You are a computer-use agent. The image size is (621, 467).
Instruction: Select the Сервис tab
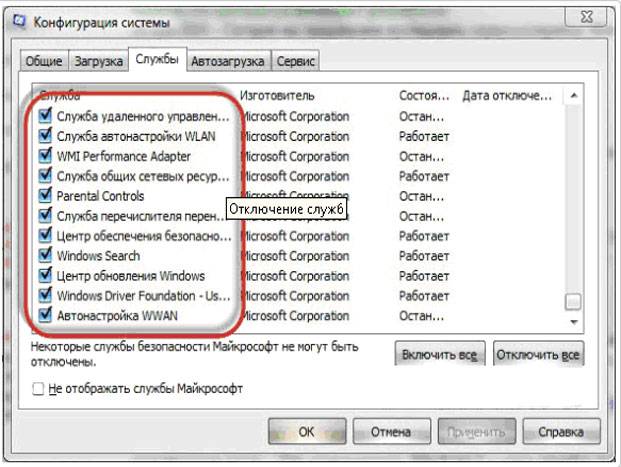pyautogui.click(x=295, y=62)
